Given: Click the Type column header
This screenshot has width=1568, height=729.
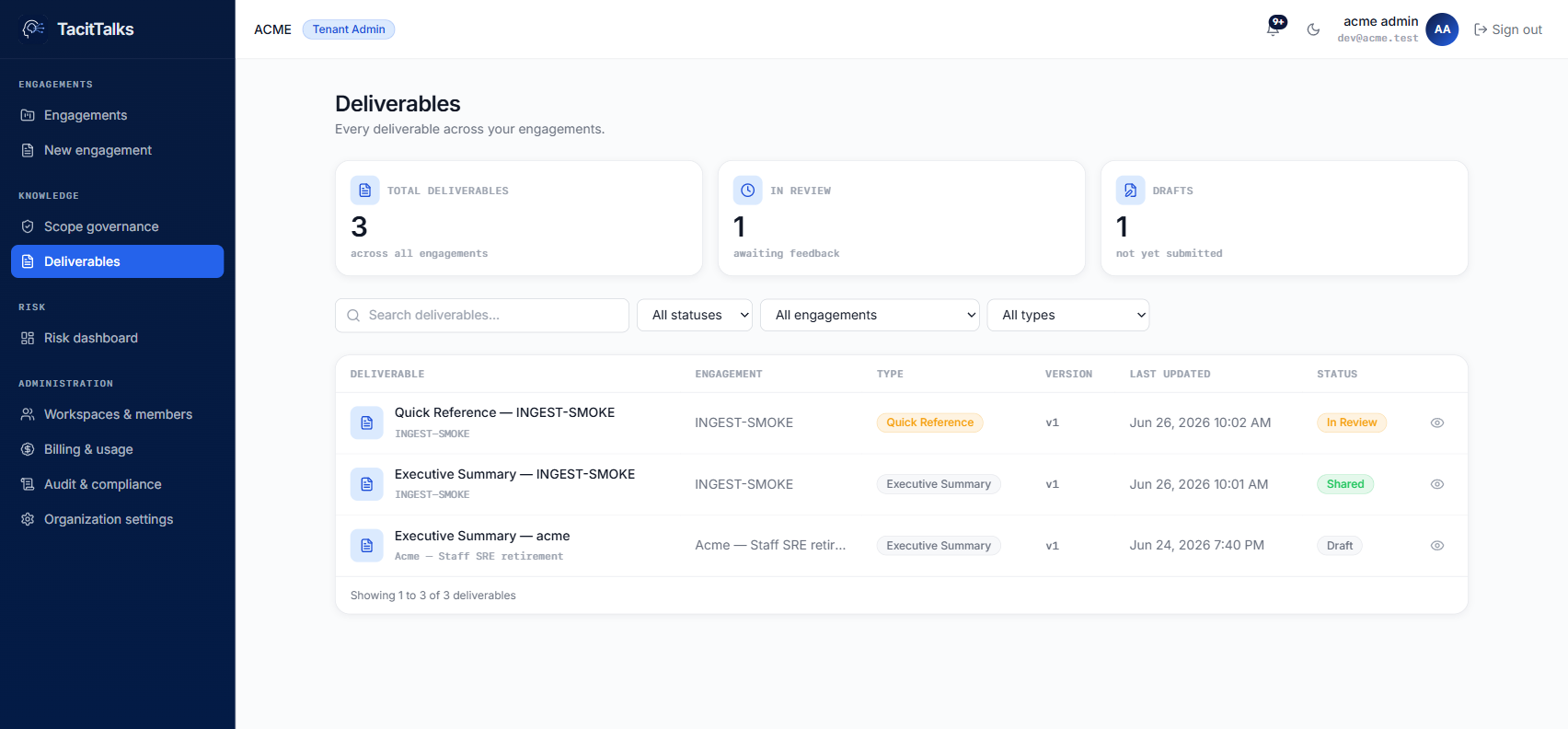Looking at the screenshot, I should tap(890, 374).
